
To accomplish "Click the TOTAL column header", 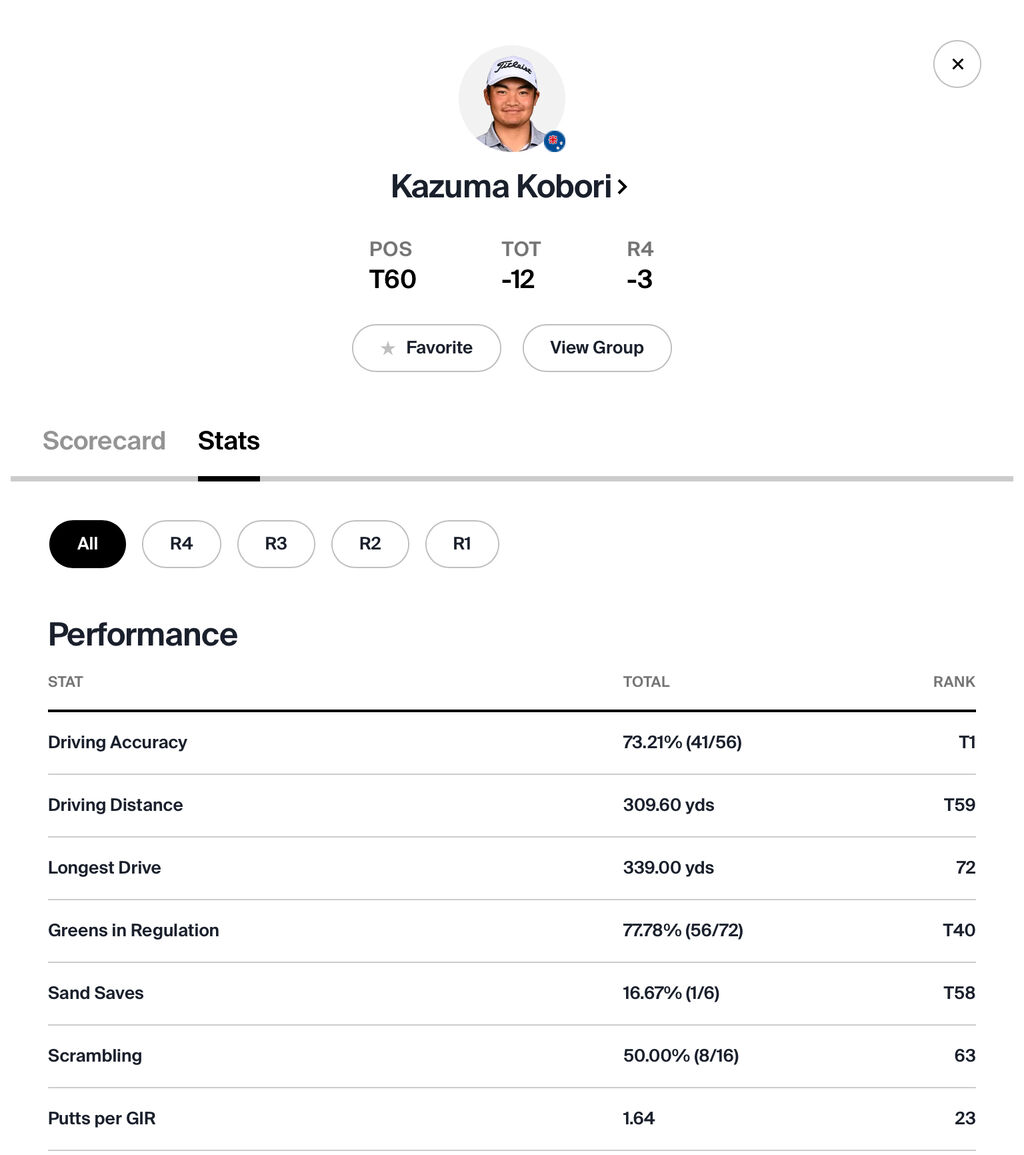I will tap(646, 682).
